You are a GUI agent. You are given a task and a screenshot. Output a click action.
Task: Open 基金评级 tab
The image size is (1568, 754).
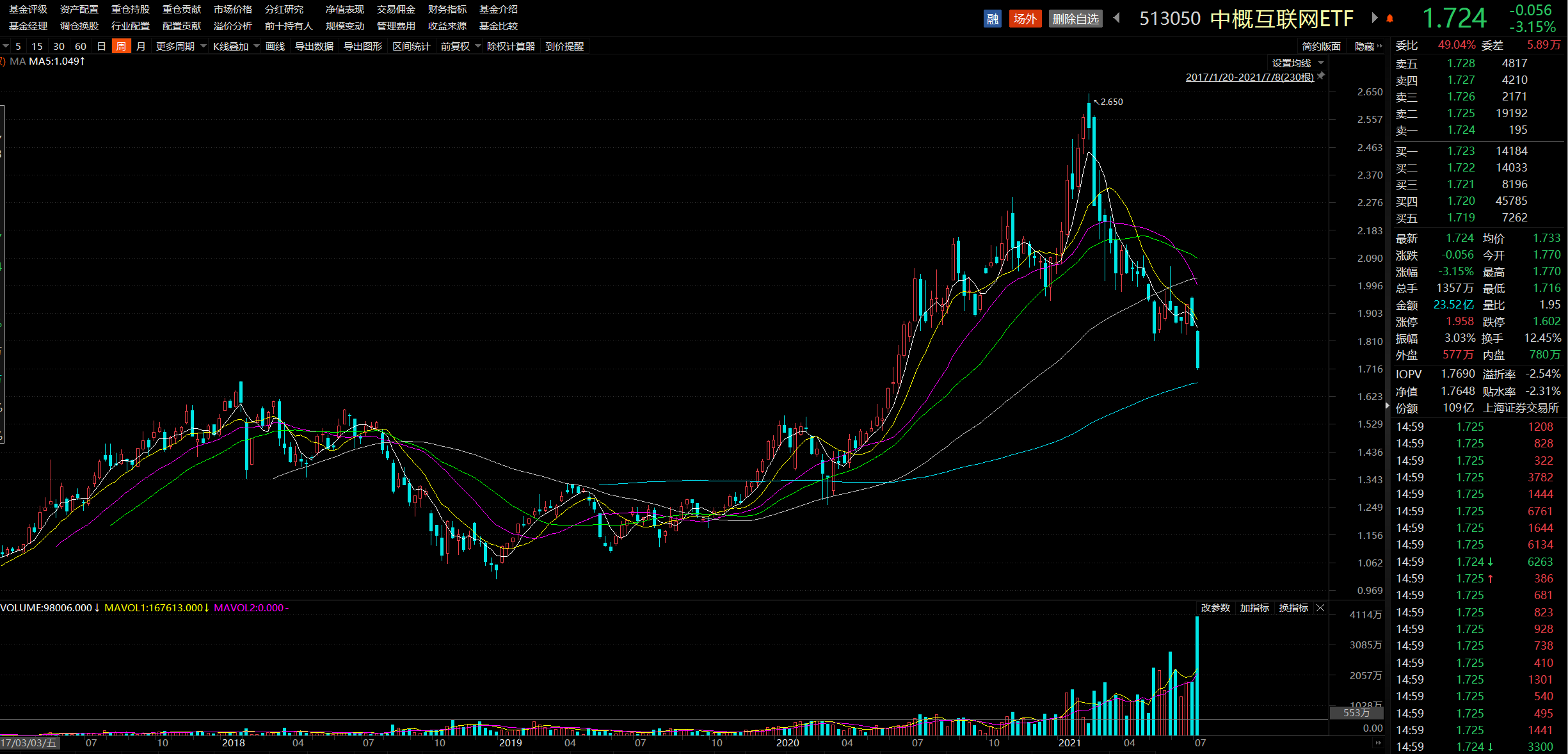pyautogui.click(x=28, y=9)
